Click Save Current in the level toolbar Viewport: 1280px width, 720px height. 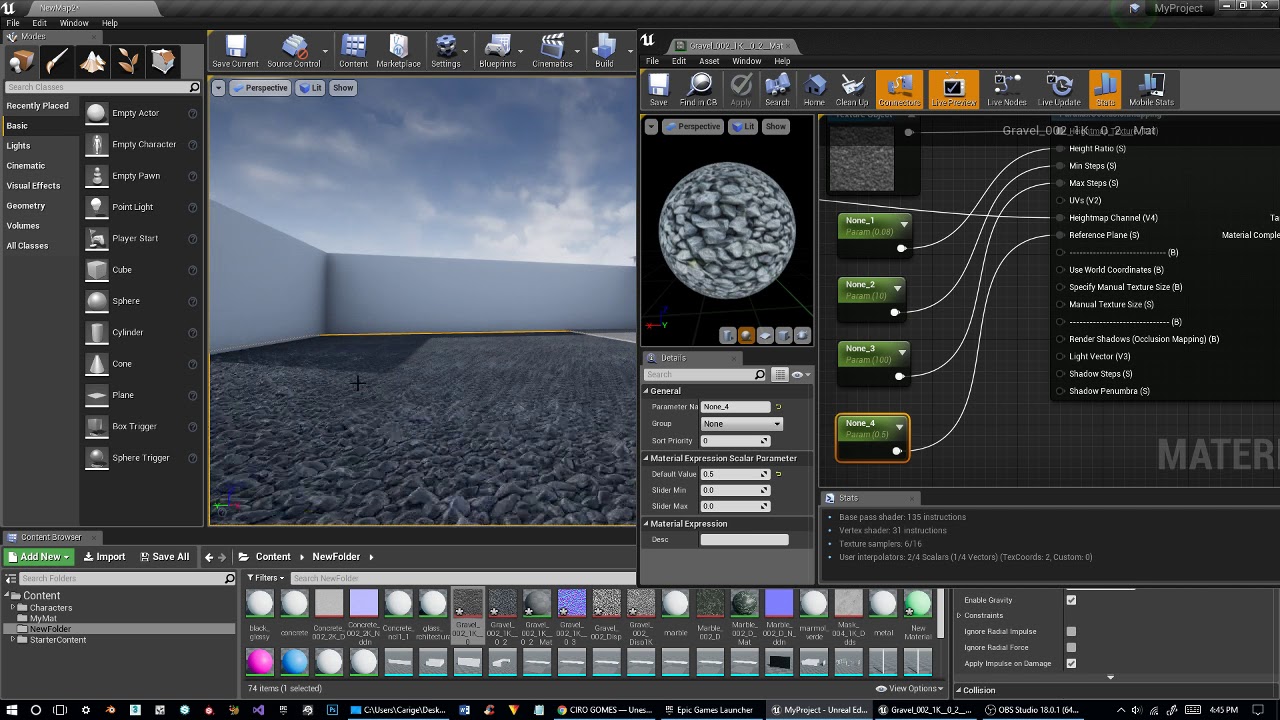[x=235, y=51]
